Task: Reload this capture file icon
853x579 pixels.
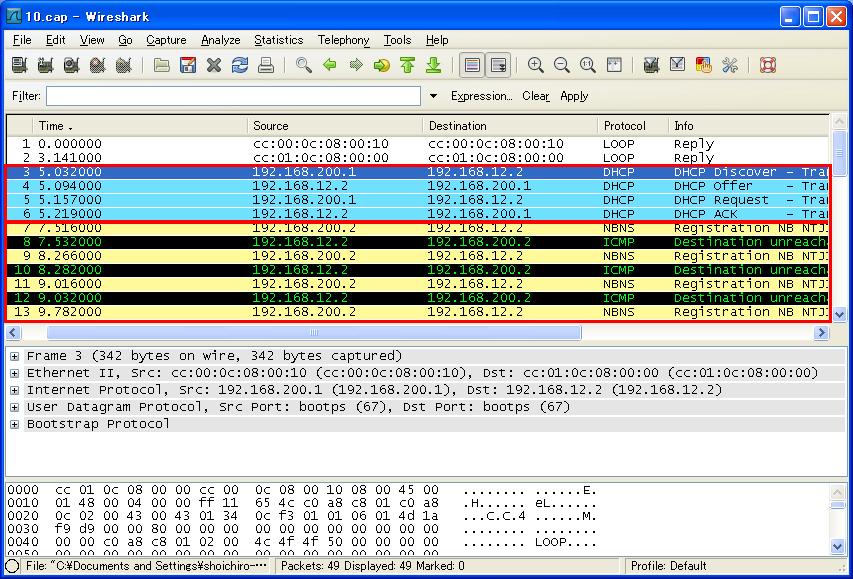Action: tap(240, 65)
